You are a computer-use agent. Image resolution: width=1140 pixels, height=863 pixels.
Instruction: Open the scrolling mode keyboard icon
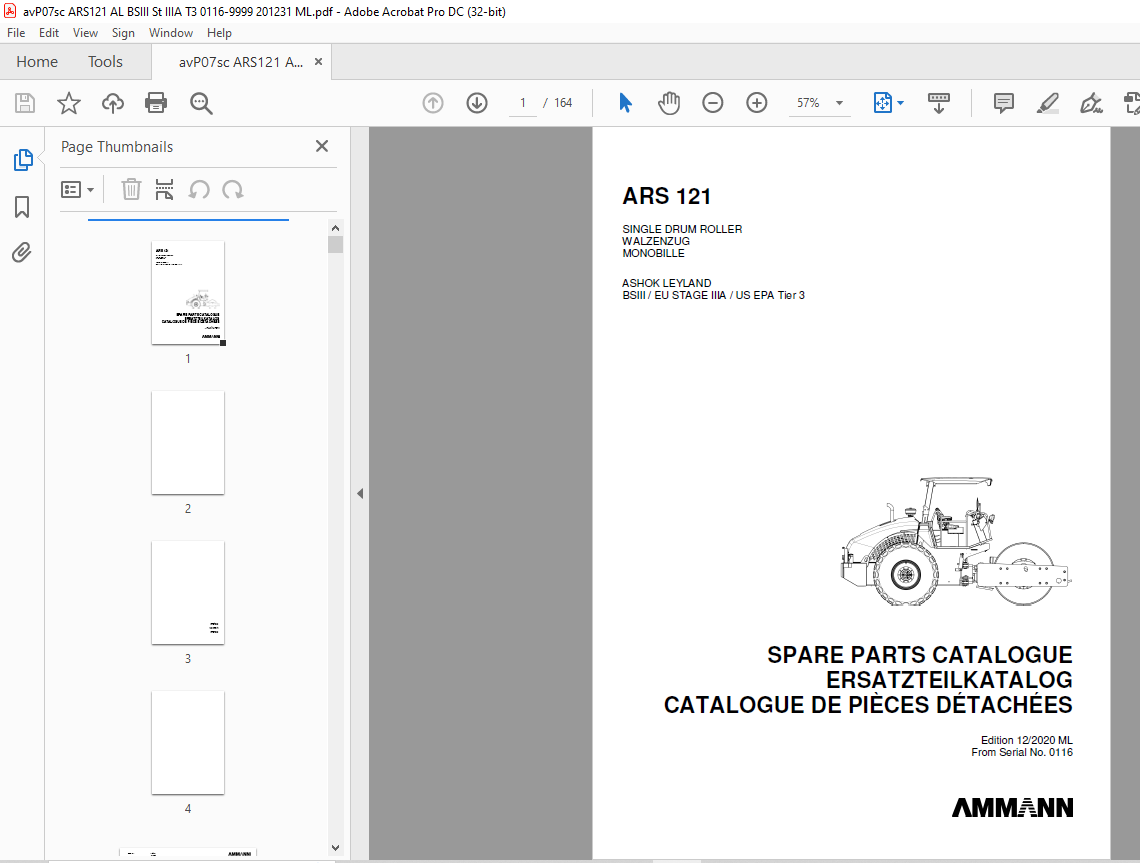tap(939, 103)
